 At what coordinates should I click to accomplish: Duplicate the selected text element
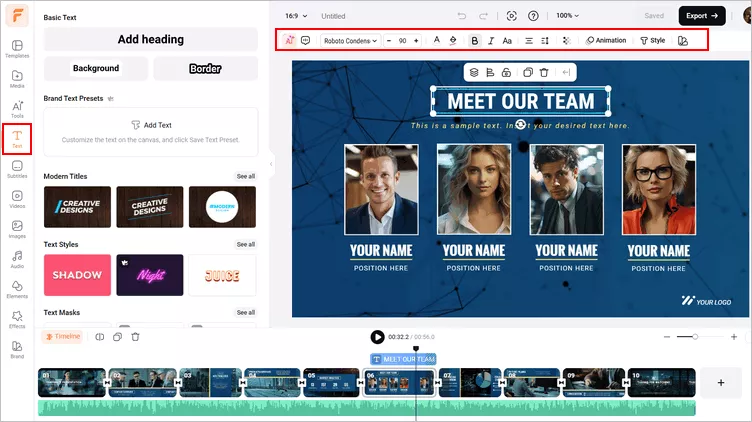[x=528, y=72]
